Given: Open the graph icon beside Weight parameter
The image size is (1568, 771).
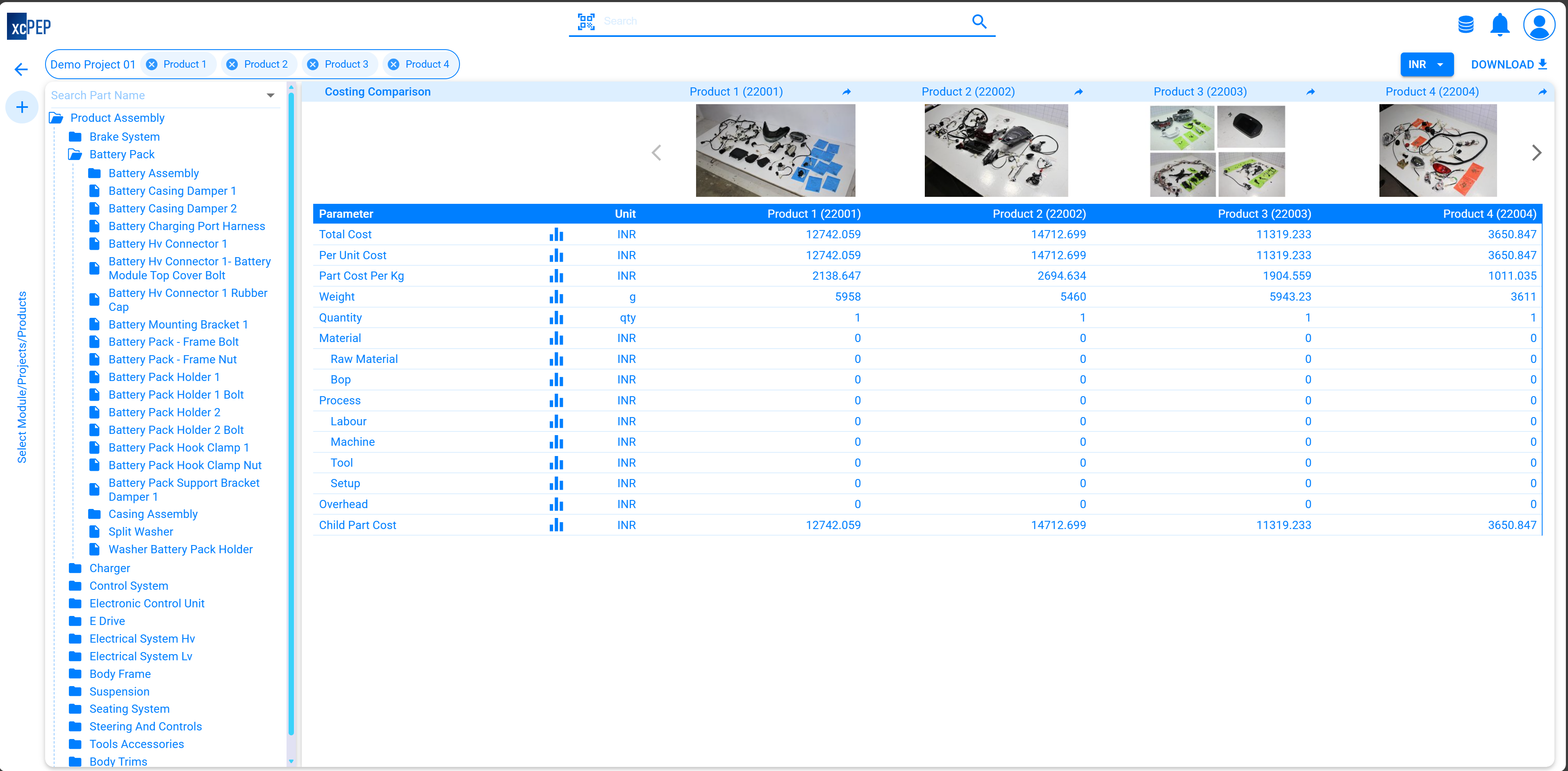Looking at the screenshot, I should pos(556,297).
